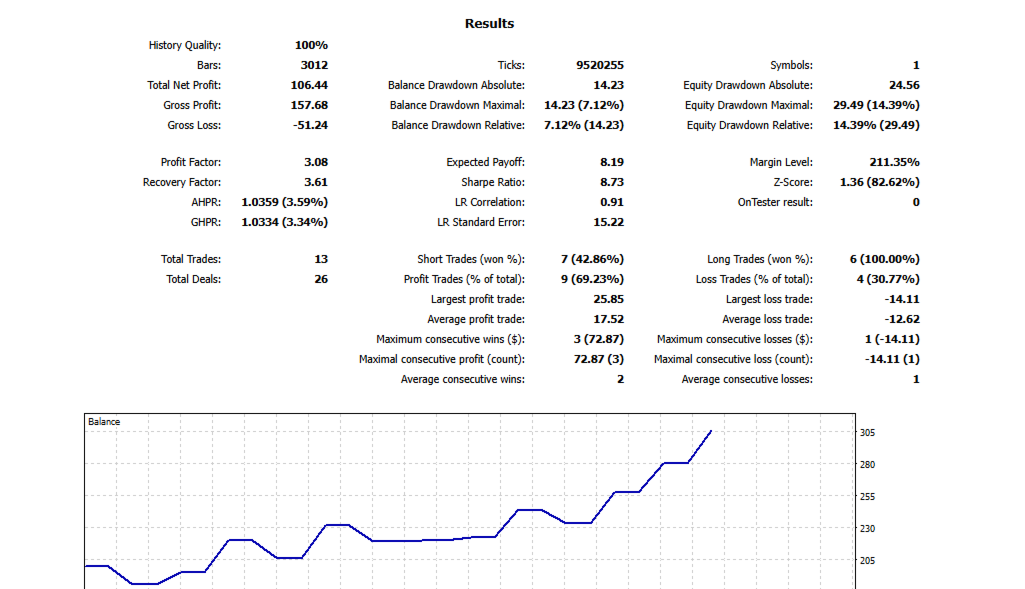Click the Symbols value 1
The width and height of the screenshot is (1025, 589).
916,65
